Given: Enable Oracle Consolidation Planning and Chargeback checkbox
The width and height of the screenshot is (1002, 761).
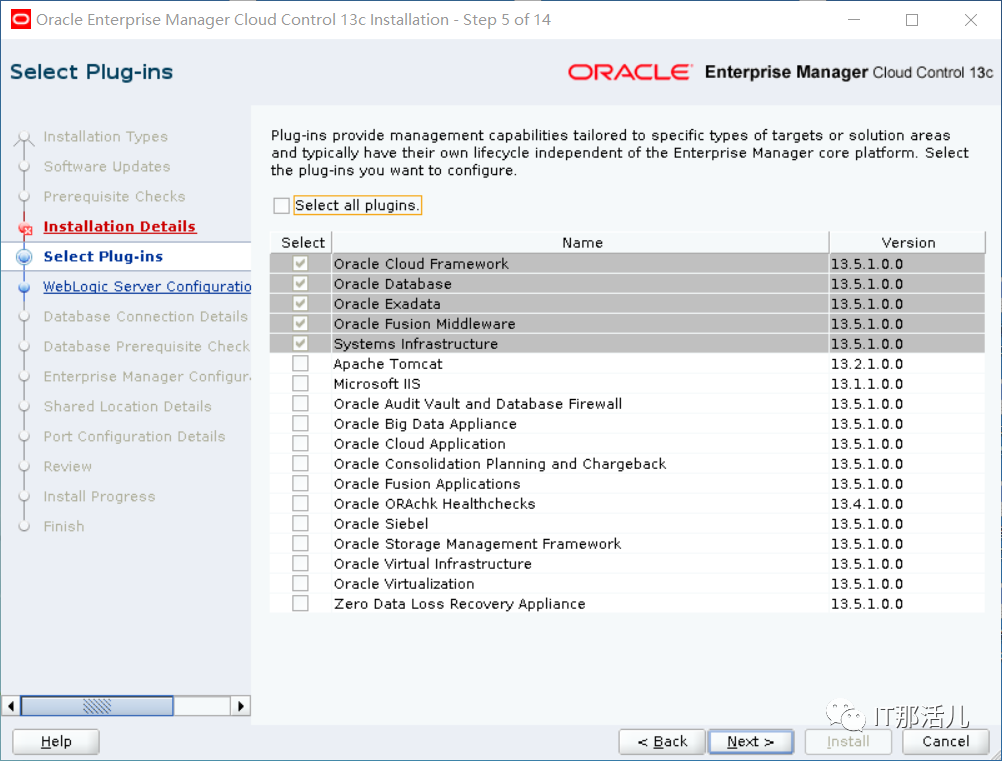Looking at the screenshot, I should point(300,463).
